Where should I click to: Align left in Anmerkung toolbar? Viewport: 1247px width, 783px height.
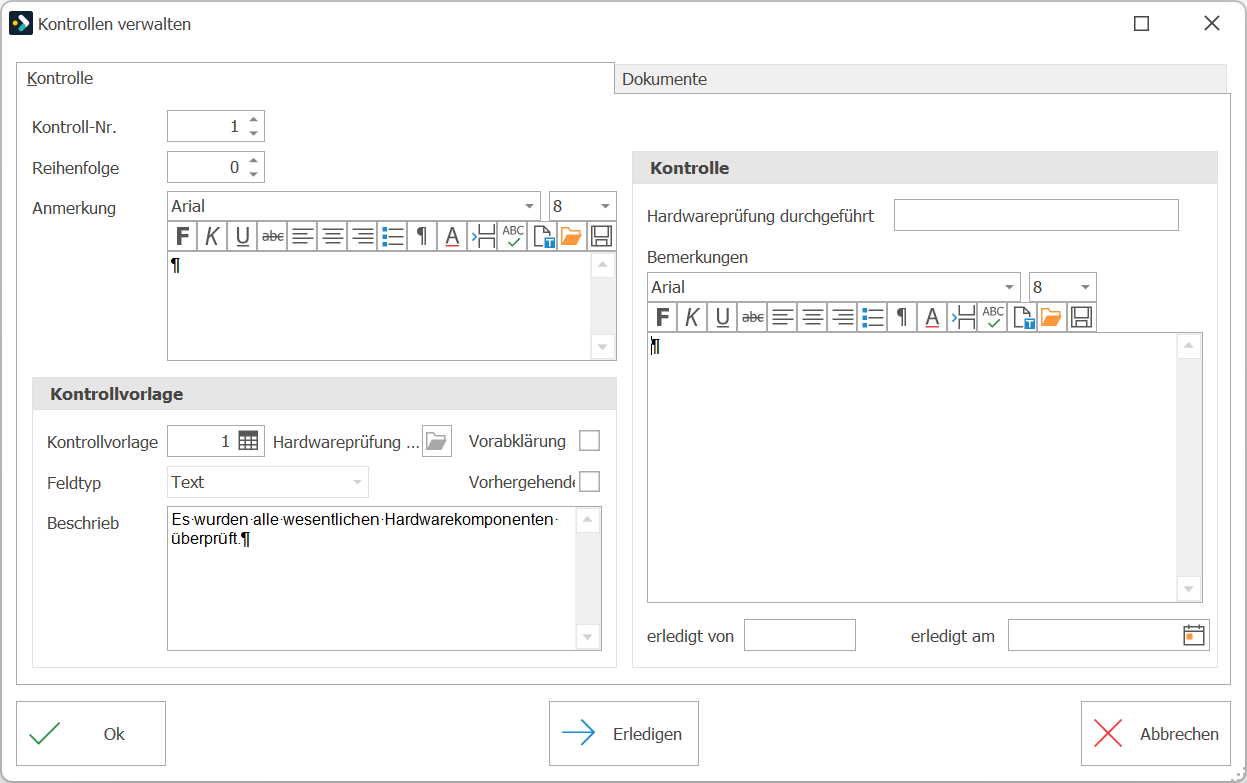(x=302, y=236)
